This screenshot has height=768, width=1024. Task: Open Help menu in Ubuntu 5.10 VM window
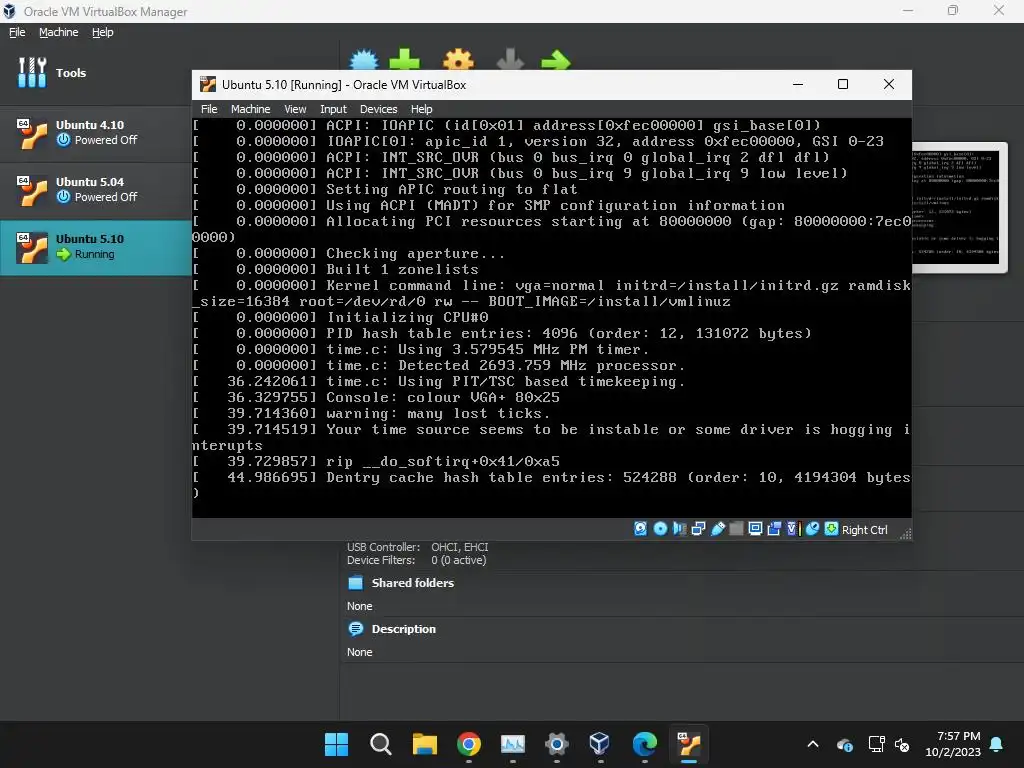[421, 109]
